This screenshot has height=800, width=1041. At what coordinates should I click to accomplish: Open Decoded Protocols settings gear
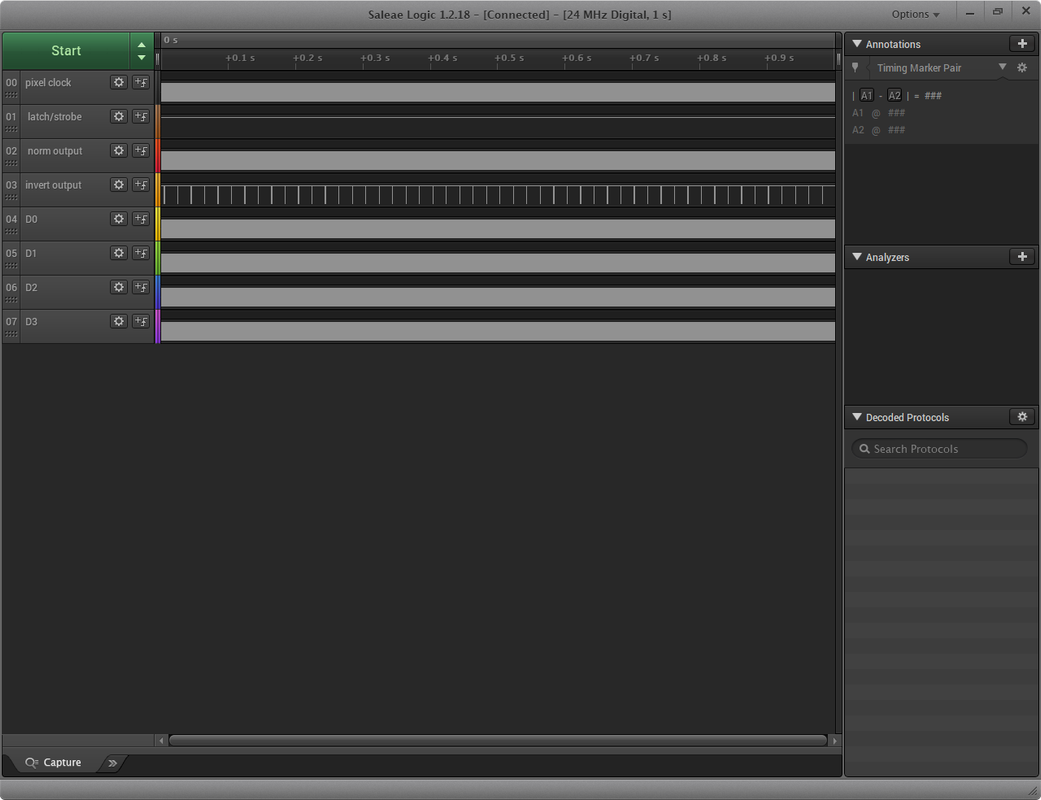tap(1022, 417)
